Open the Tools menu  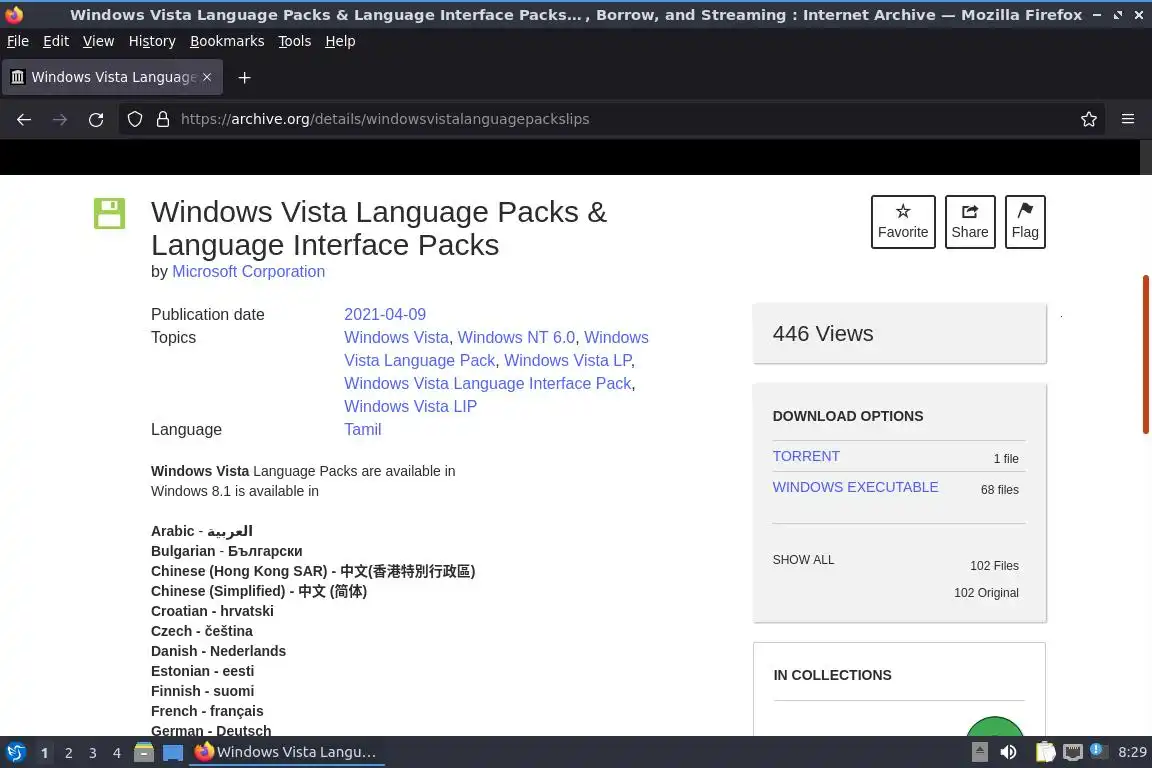[295, 41]
